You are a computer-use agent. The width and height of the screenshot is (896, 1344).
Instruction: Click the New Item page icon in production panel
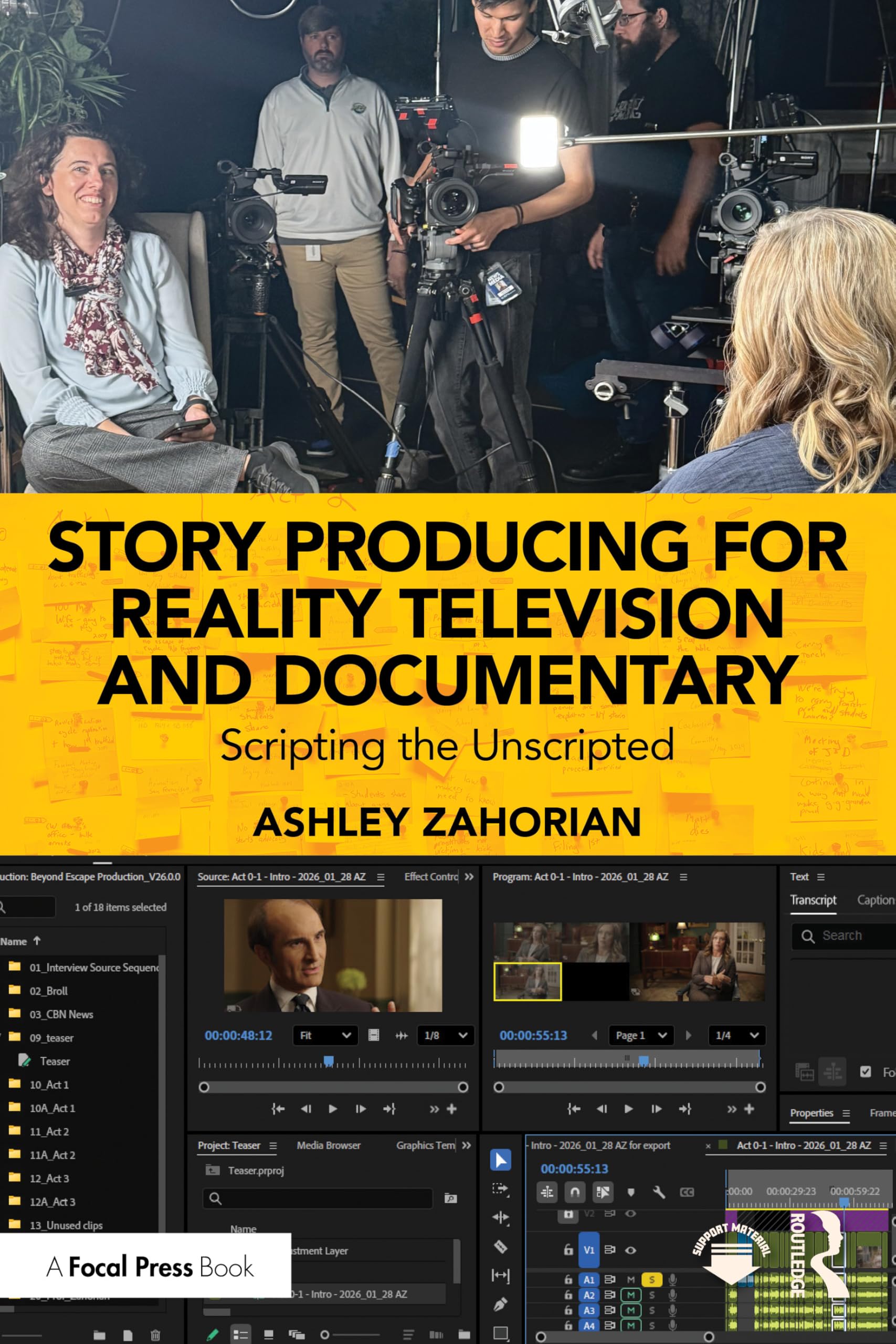pos(128,1335)
